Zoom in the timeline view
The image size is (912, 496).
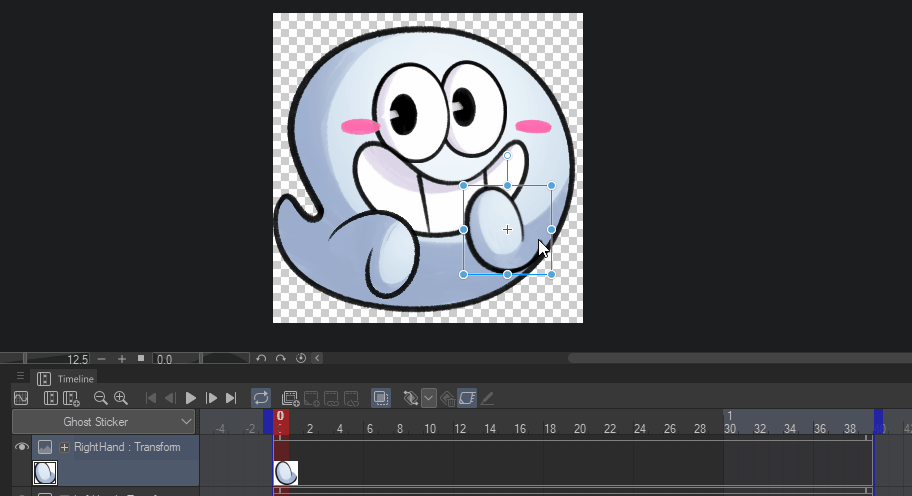point(121,398)
